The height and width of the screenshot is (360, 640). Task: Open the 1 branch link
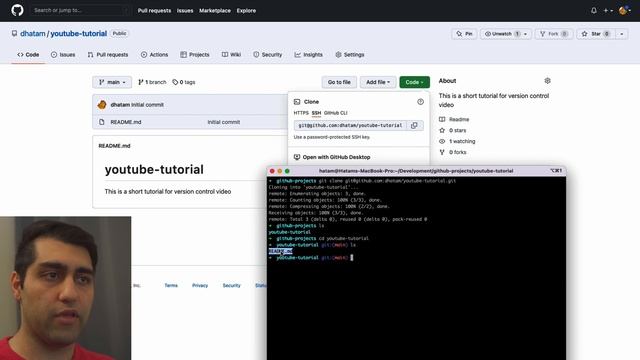click(x=152, y=82)
